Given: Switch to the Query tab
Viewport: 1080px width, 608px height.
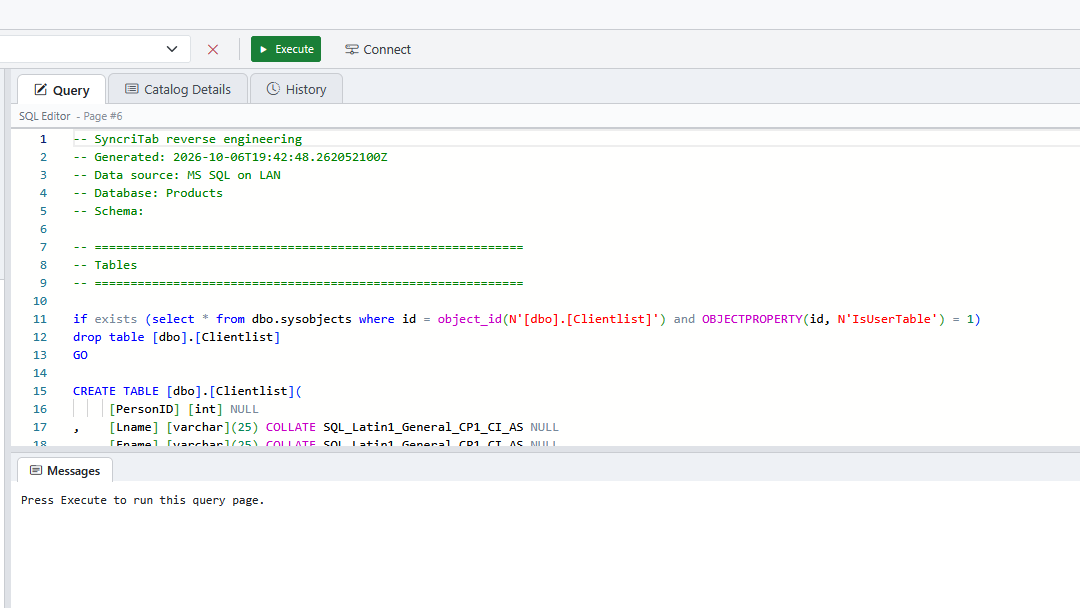Looking at the screenshot, I should [61, 90].
